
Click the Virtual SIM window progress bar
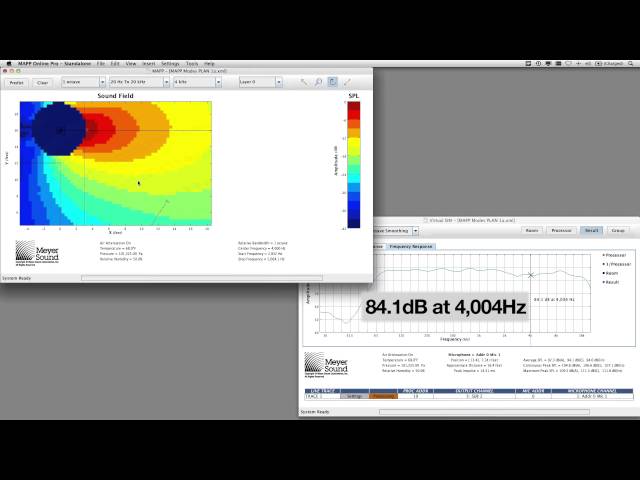484,412
